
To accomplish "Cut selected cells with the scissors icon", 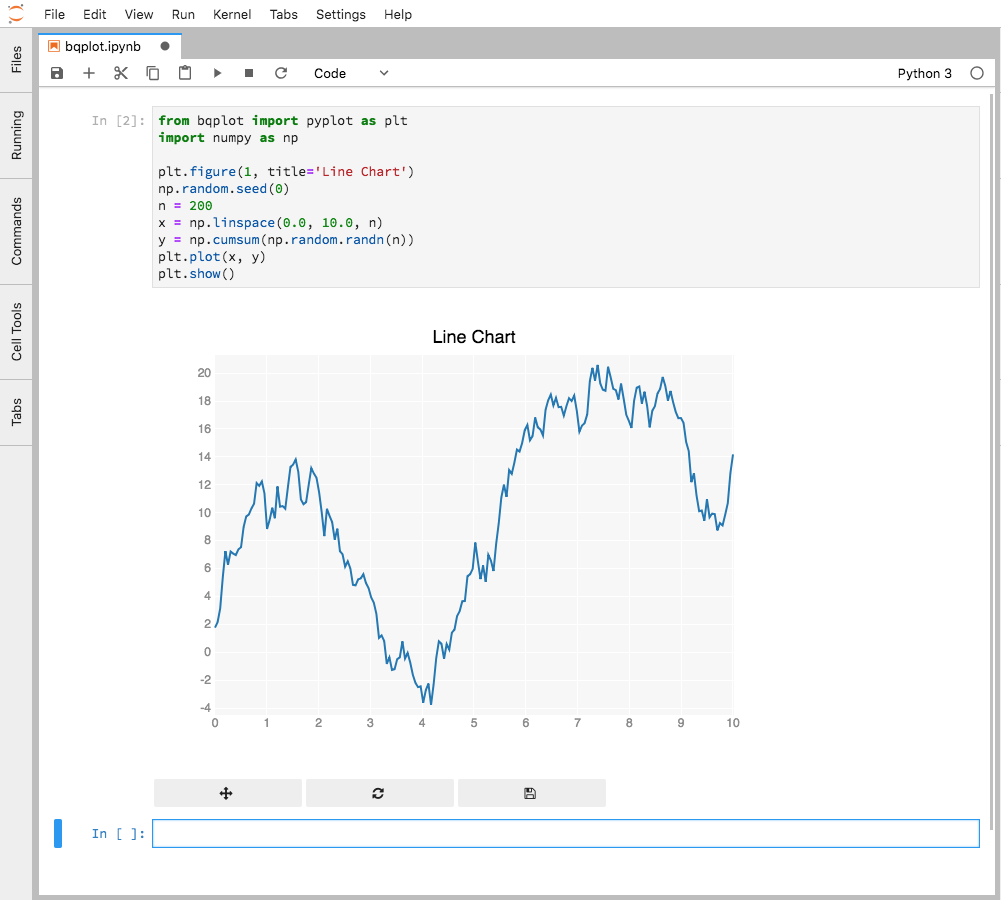I will click(121, 73).
